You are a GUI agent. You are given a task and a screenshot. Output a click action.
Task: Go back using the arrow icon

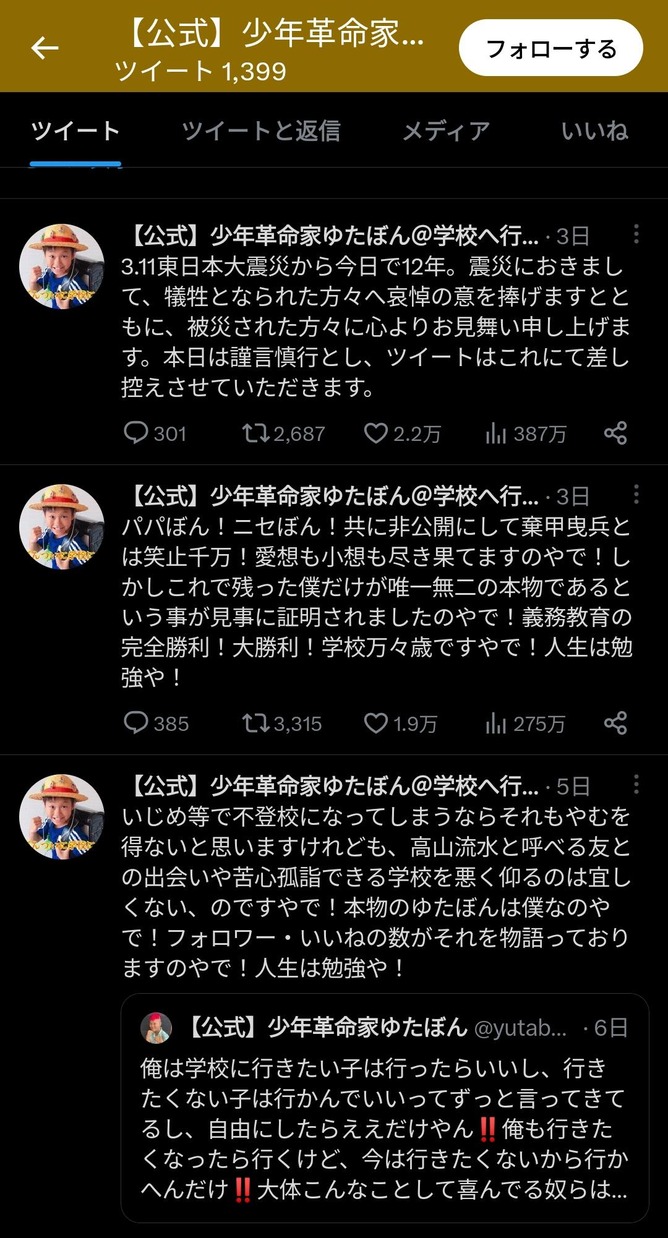[45, 48]
